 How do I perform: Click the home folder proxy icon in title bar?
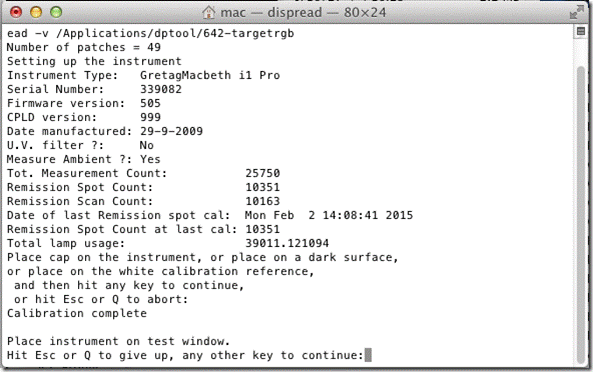[208, 12]
